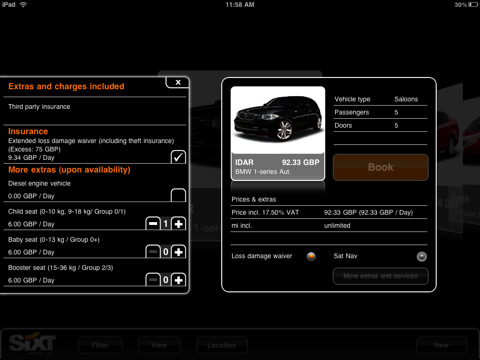
Task: Increase Child seat quantity with plus
Action: (x=179, y=224)
